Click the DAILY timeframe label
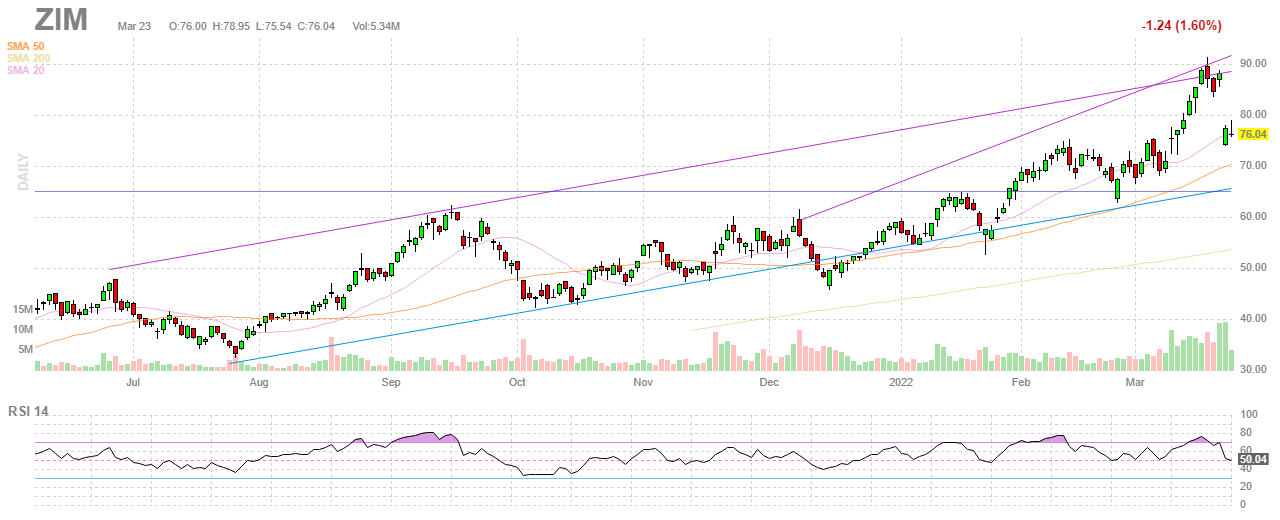 click(x=20, y=172)
